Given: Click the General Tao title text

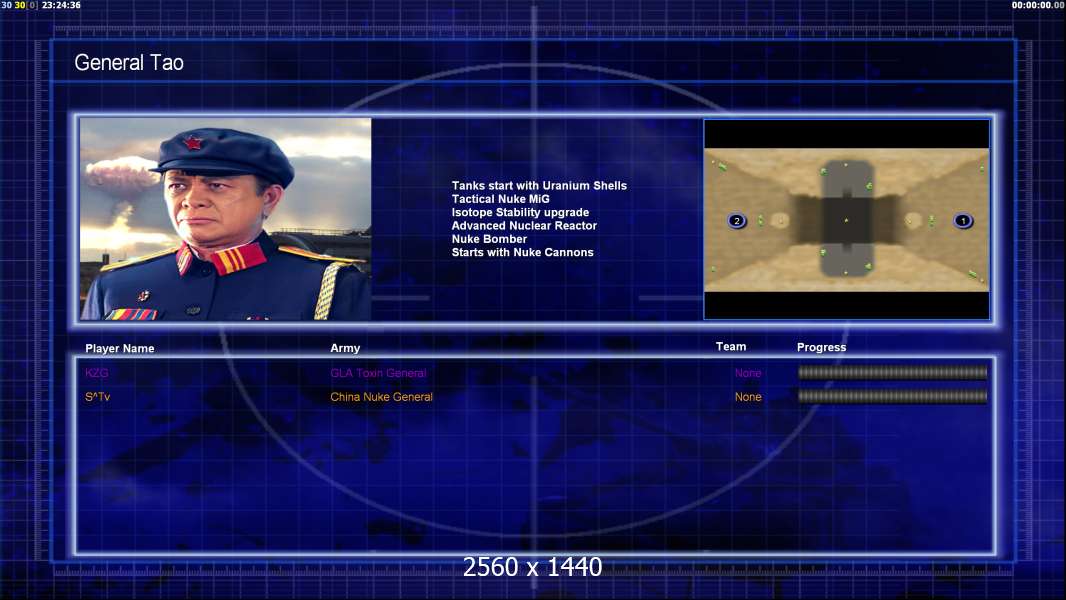Looking at the screenshot, I should tap(129, 63).
